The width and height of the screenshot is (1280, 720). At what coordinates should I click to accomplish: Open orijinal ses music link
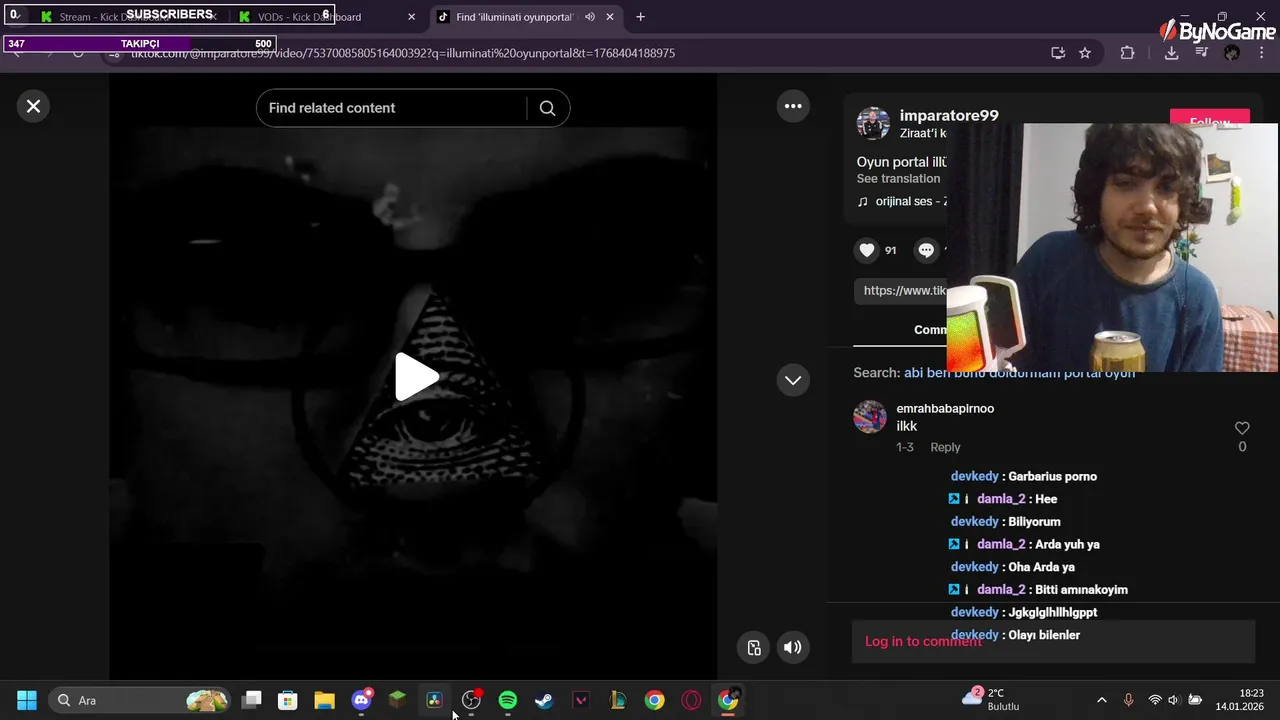point(902,201)
